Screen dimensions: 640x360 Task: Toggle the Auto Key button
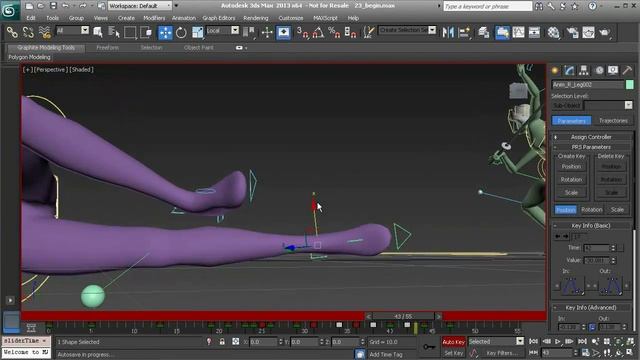point(453,342)
